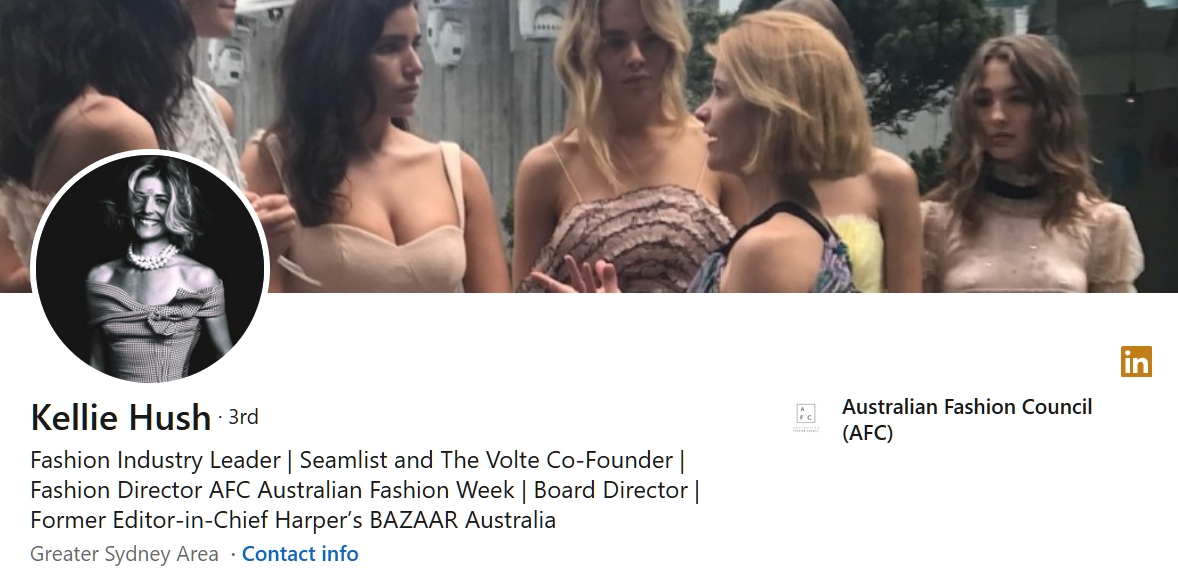
Task: Click the gold LinkedIn premium badge icon
Action: point(1136,361)
